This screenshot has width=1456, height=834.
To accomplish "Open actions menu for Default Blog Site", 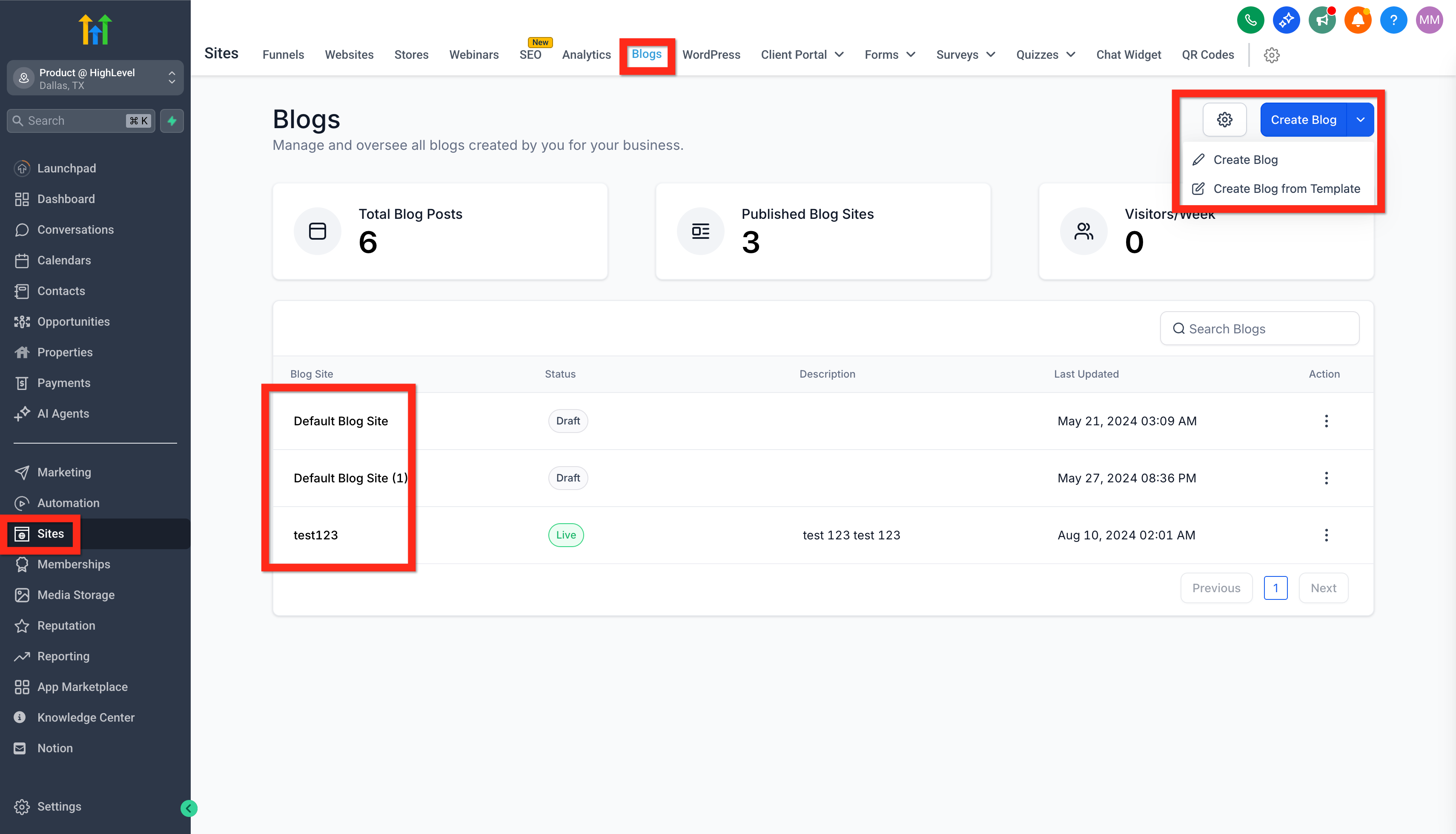I will click(1326, 421).
